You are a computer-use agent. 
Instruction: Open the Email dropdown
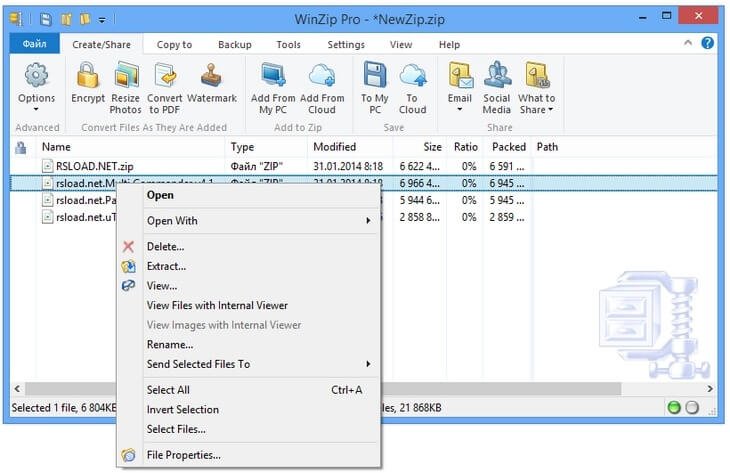coord(460,109)
